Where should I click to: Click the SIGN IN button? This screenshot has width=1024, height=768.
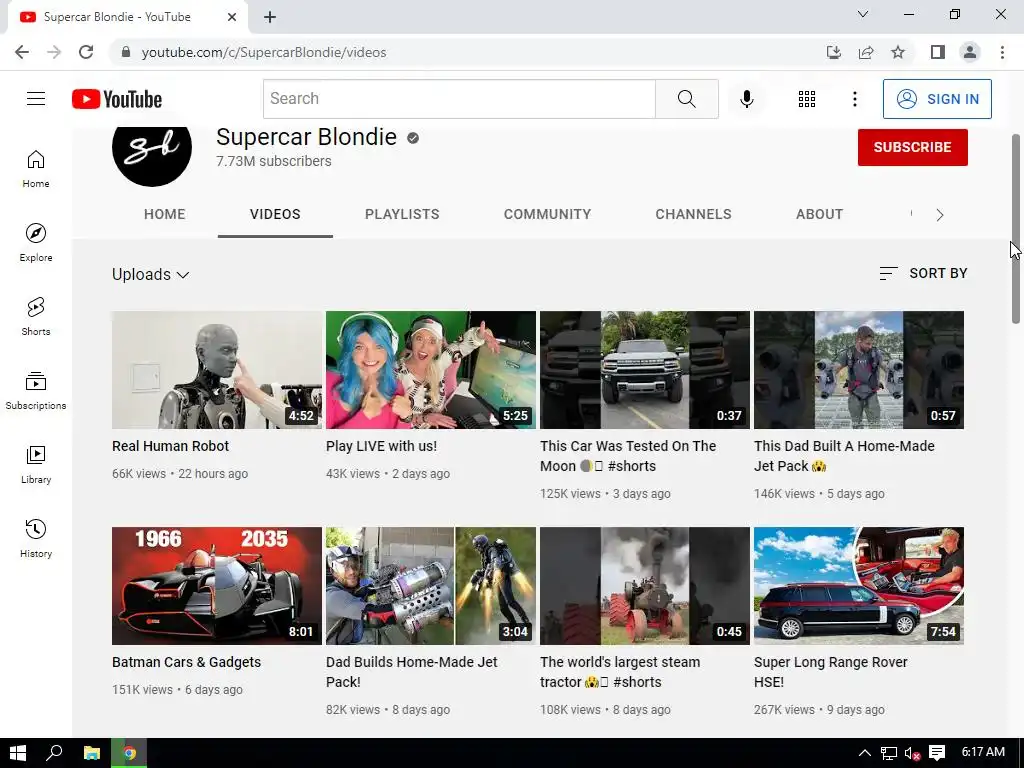[937, 99]
